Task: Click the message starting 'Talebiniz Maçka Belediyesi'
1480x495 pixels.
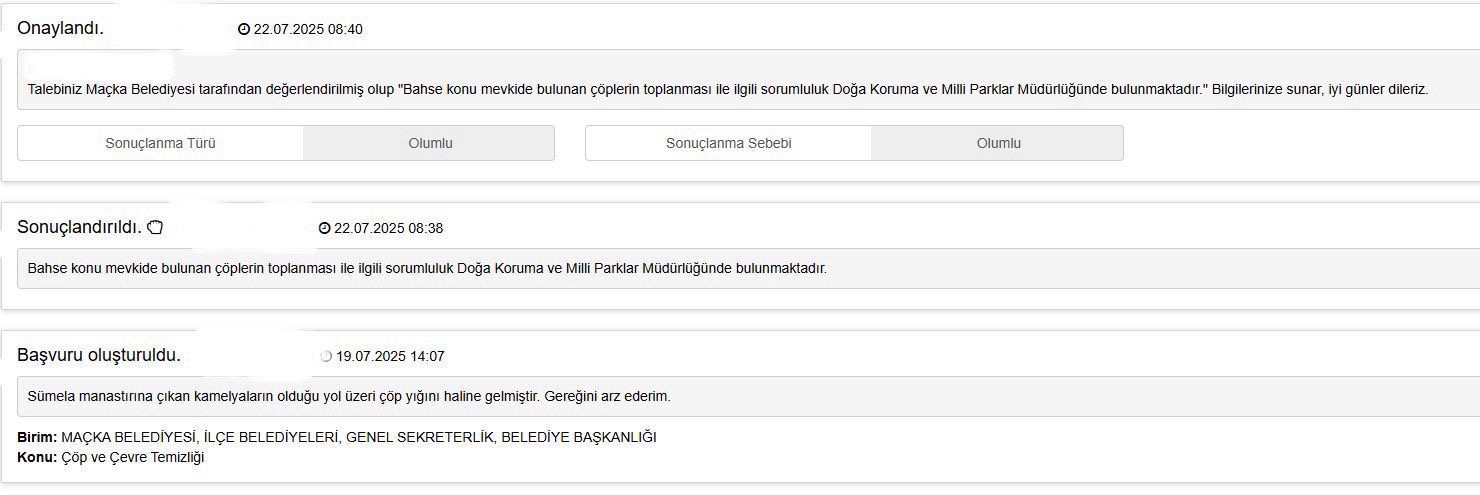Action: pyautogui.click(x=728, y=89)
